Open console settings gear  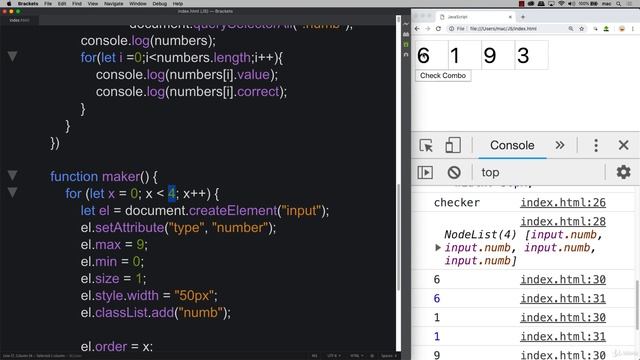tap(623, 172)
